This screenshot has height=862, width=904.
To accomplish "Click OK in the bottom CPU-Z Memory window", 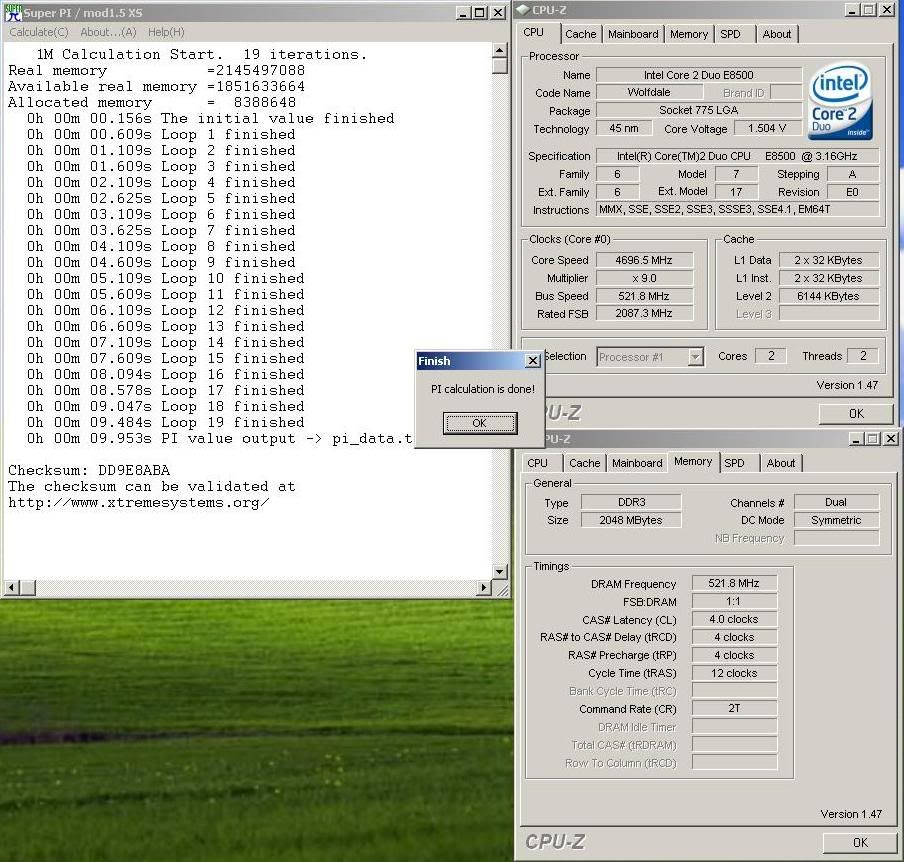I will pos(860,842).
